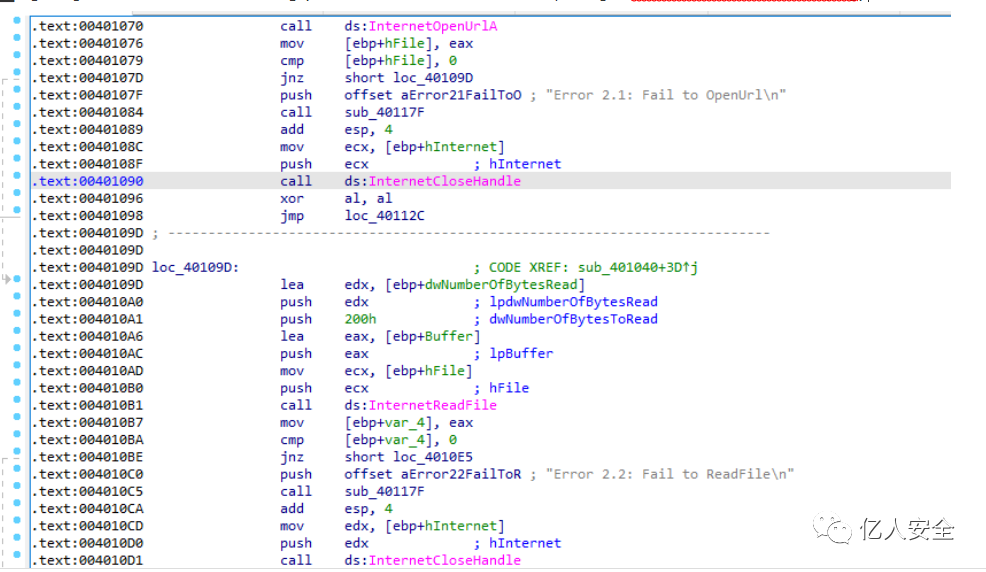This screenshot has width=986, height=572.
Task: Toggle breakpoint dot at address 004010BE
Action: pyautogui.click(x=17, y=451)
